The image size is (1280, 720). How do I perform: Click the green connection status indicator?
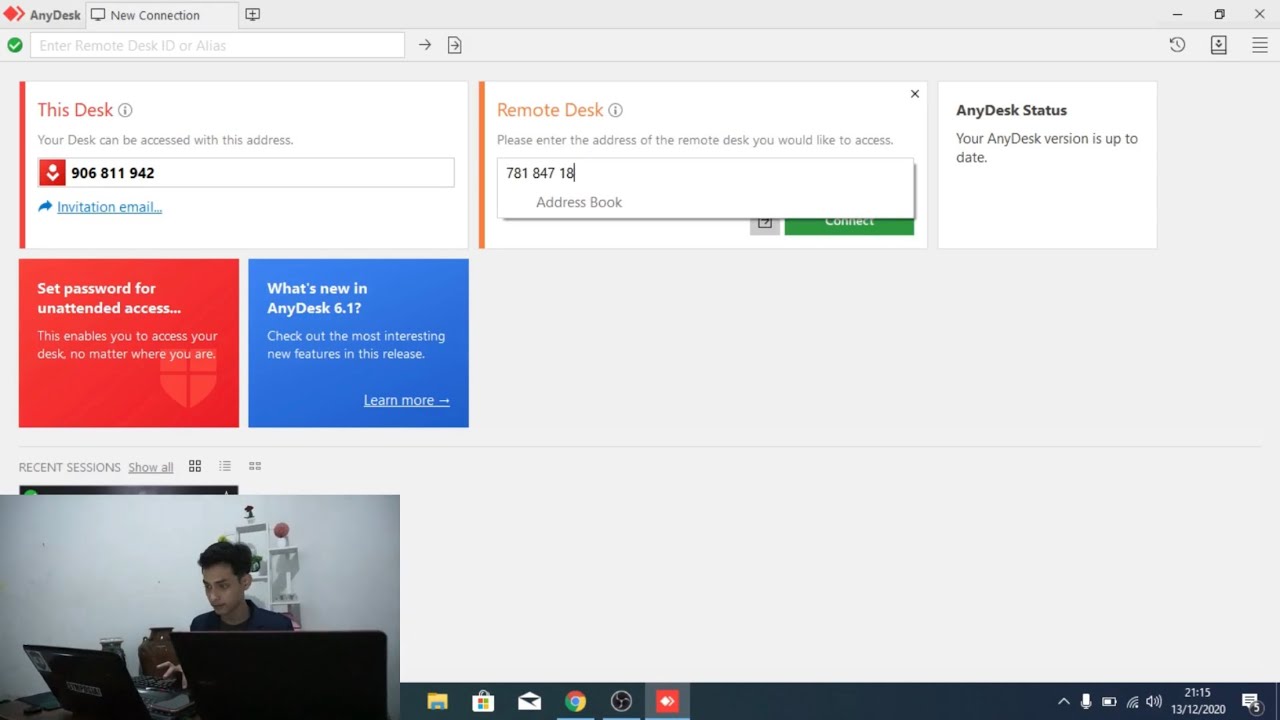15,45
